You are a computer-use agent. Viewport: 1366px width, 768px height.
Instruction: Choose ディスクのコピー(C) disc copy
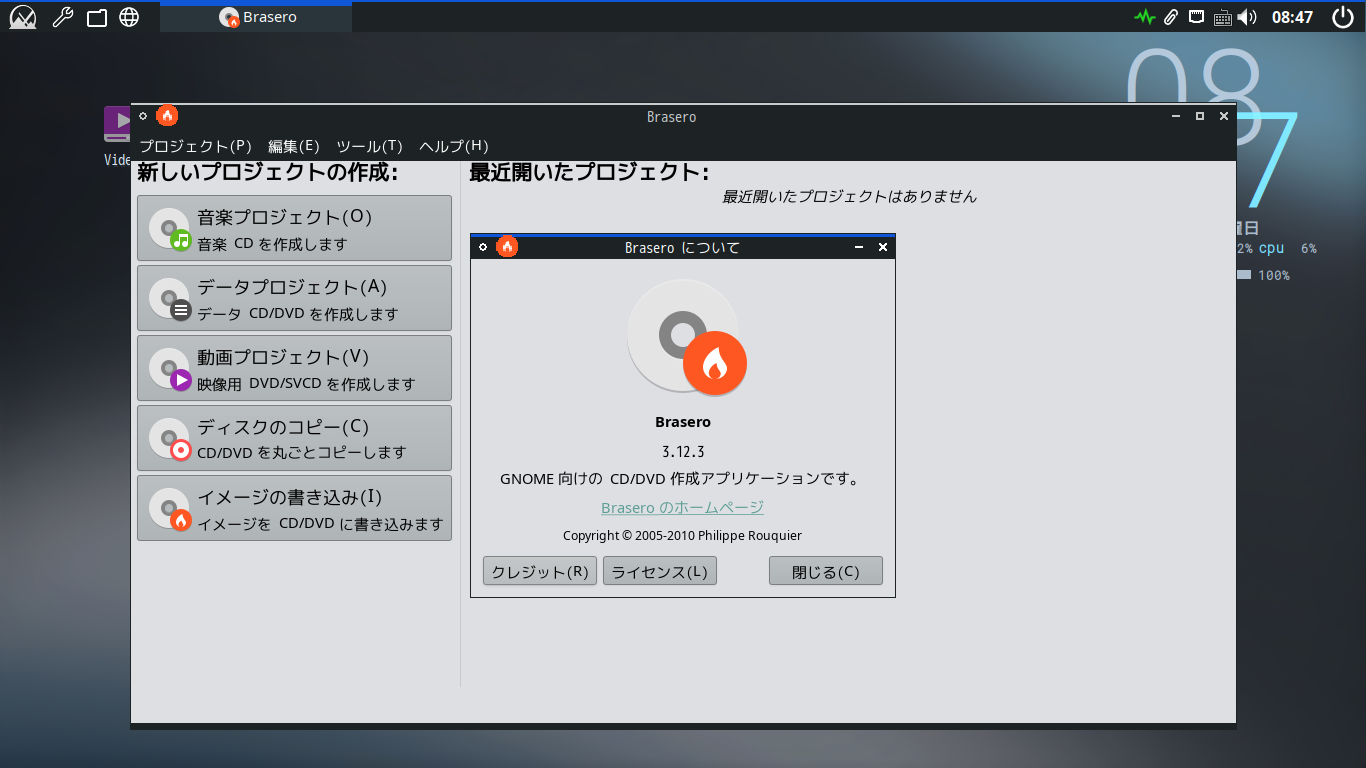(x=294, y=438)
